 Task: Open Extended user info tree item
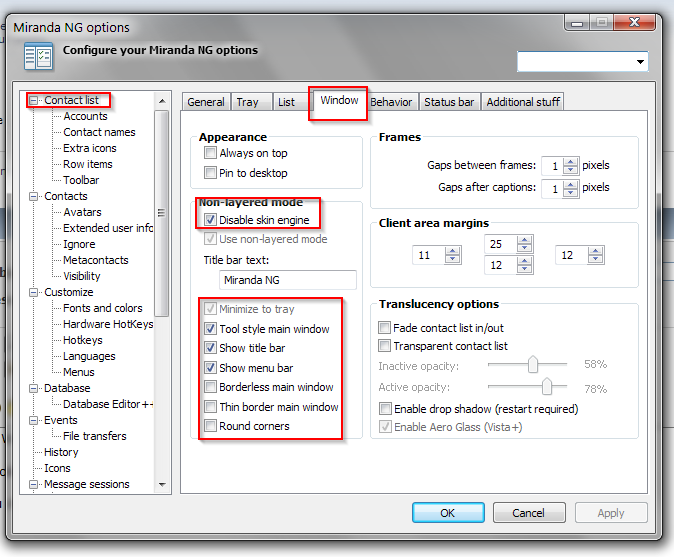click(x=108, y=228)
